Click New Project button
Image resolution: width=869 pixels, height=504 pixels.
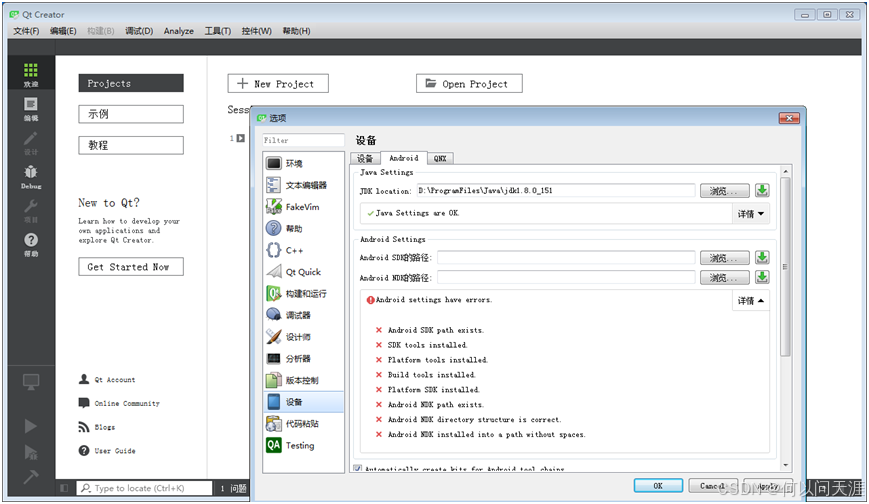278,84
